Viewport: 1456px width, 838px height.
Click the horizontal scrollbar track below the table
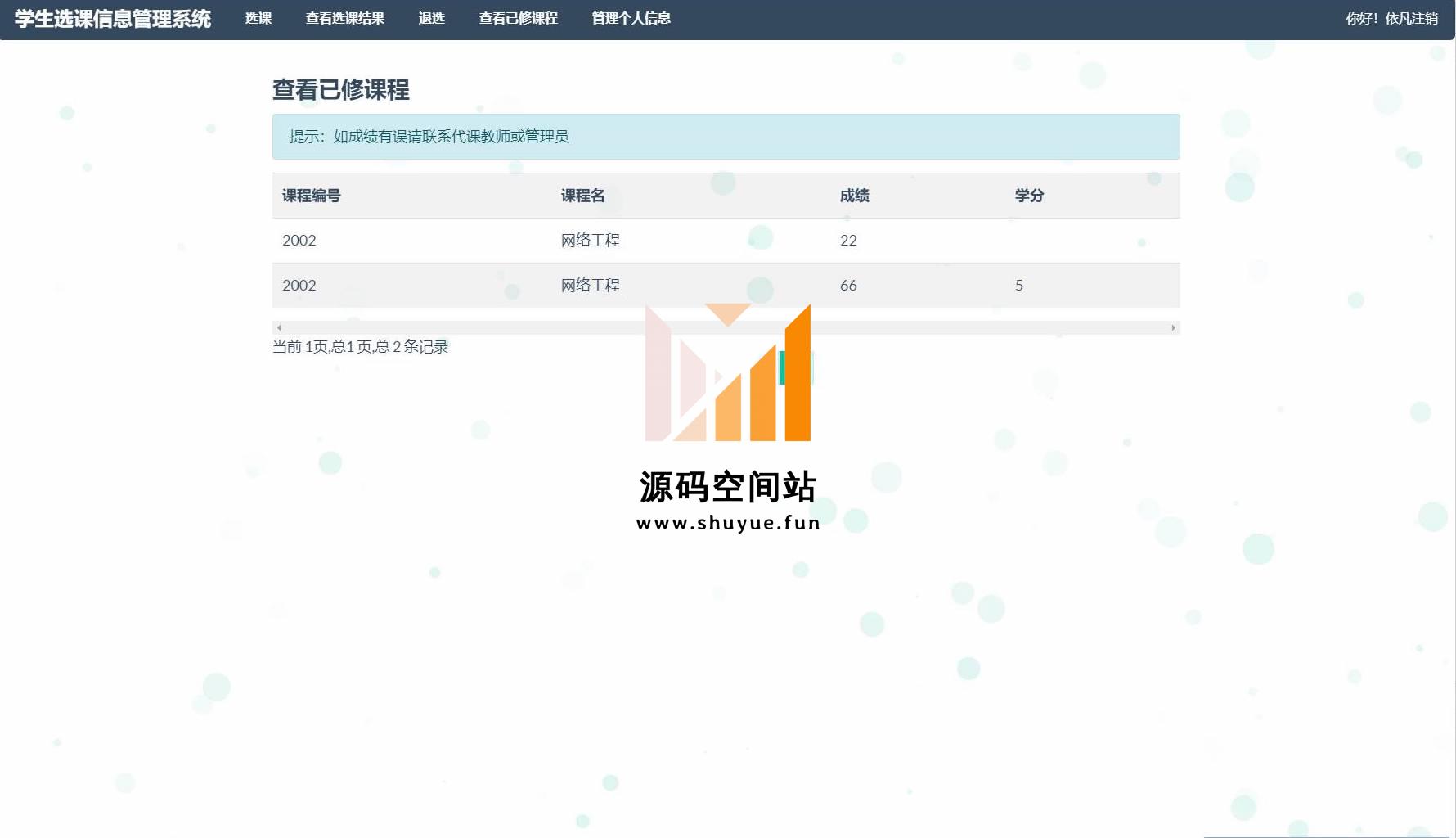click(726, 327)
